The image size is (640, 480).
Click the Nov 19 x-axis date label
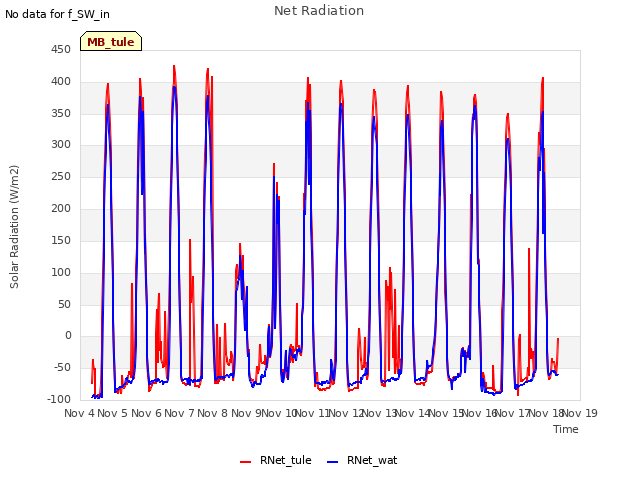coord(580,413)
